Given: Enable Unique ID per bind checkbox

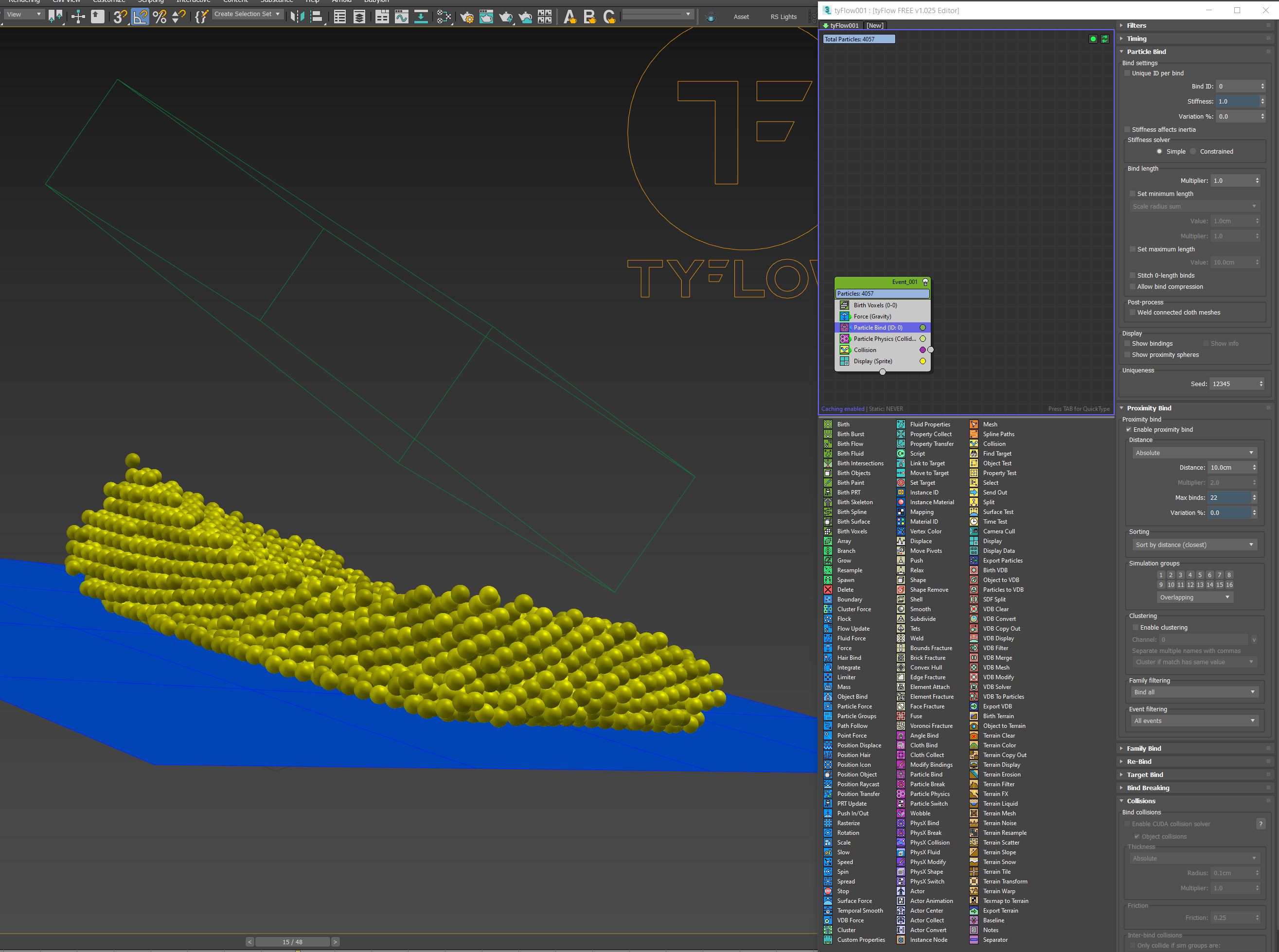Looking at the screenshot, I should coord(1127,73).
